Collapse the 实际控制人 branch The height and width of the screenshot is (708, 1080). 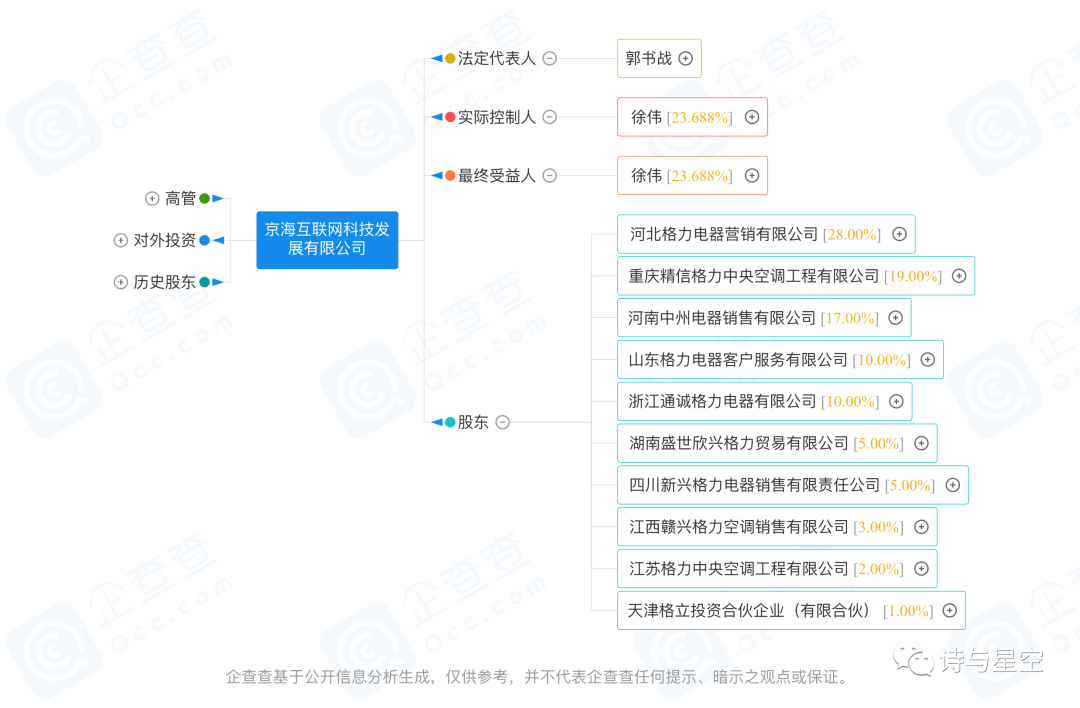click(550, 117)
